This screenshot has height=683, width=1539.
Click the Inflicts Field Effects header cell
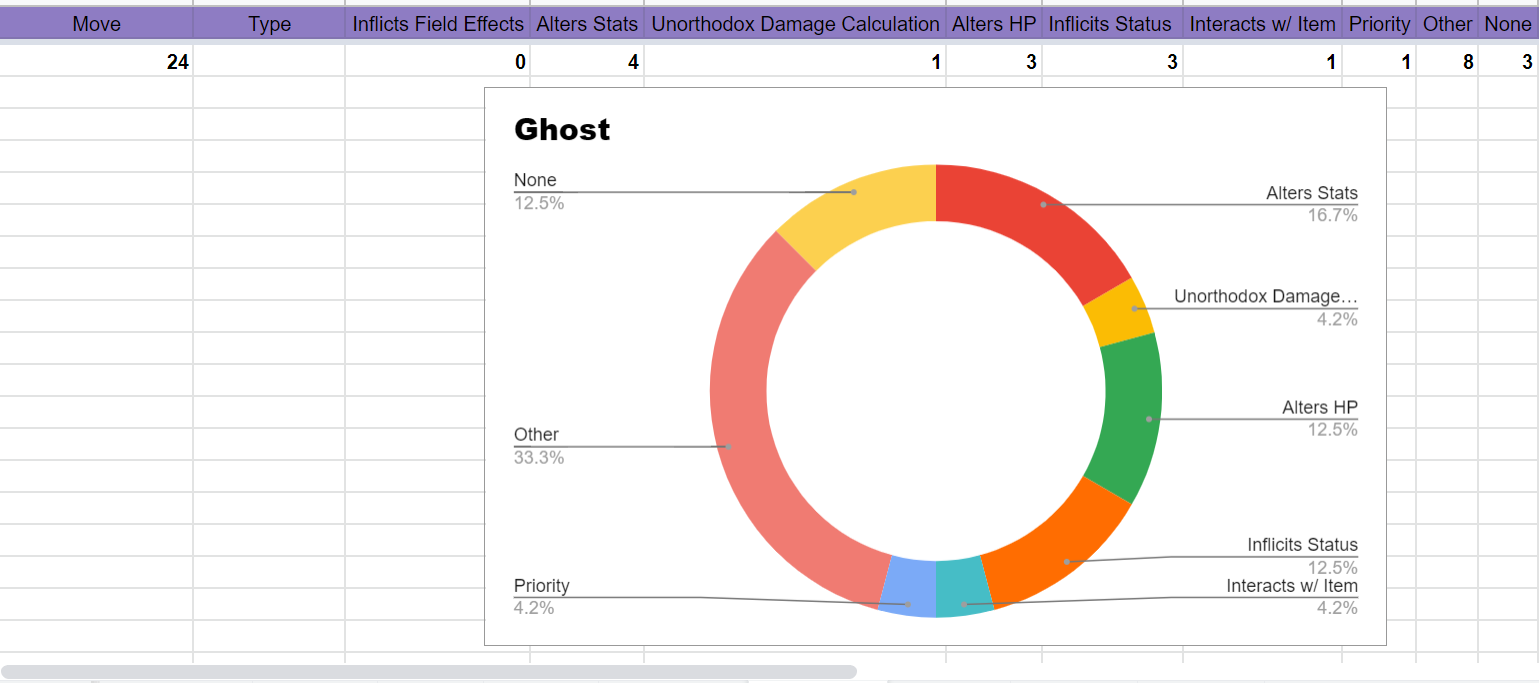(x=437, y=24)
